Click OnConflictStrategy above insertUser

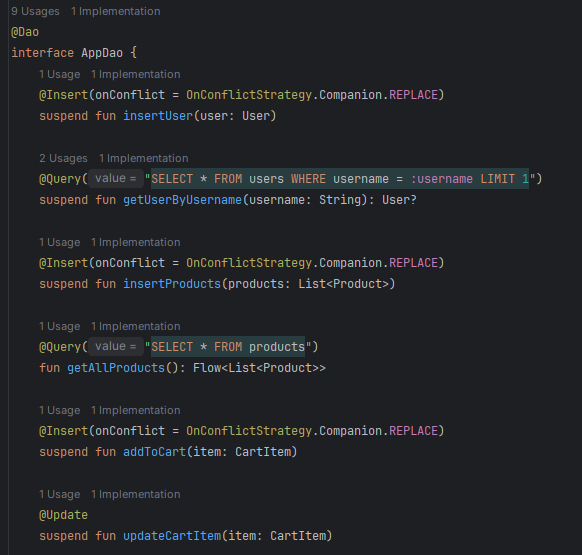[249, 95]
